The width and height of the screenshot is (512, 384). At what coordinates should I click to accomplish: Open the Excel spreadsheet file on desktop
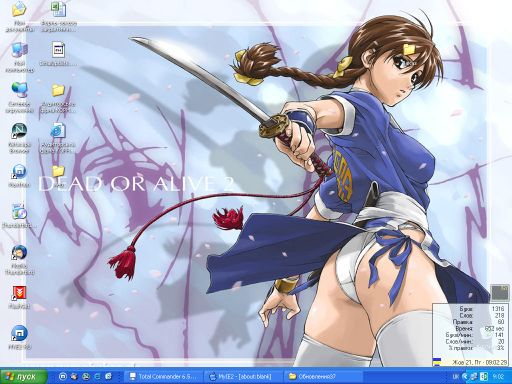pyautogui.click(x=58, y=9)
